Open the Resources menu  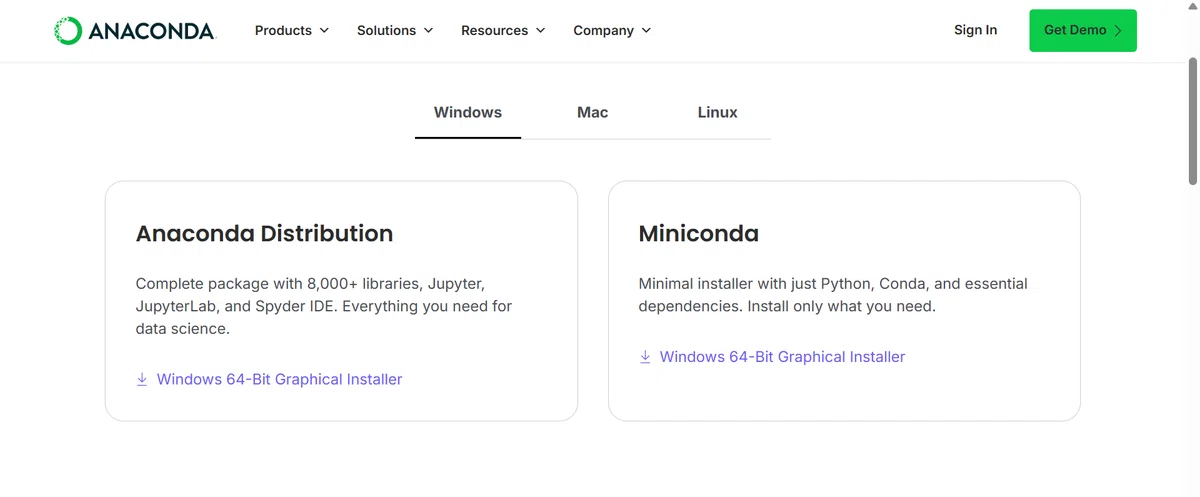503,30
